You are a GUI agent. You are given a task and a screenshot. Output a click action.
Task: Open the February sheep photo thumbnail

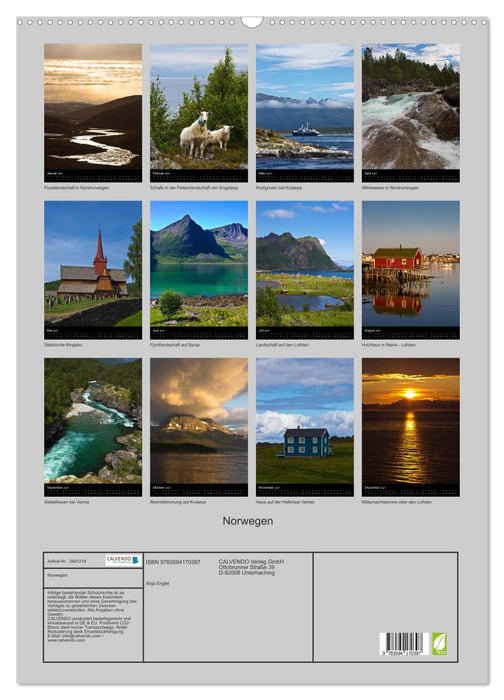coord(199,112)
